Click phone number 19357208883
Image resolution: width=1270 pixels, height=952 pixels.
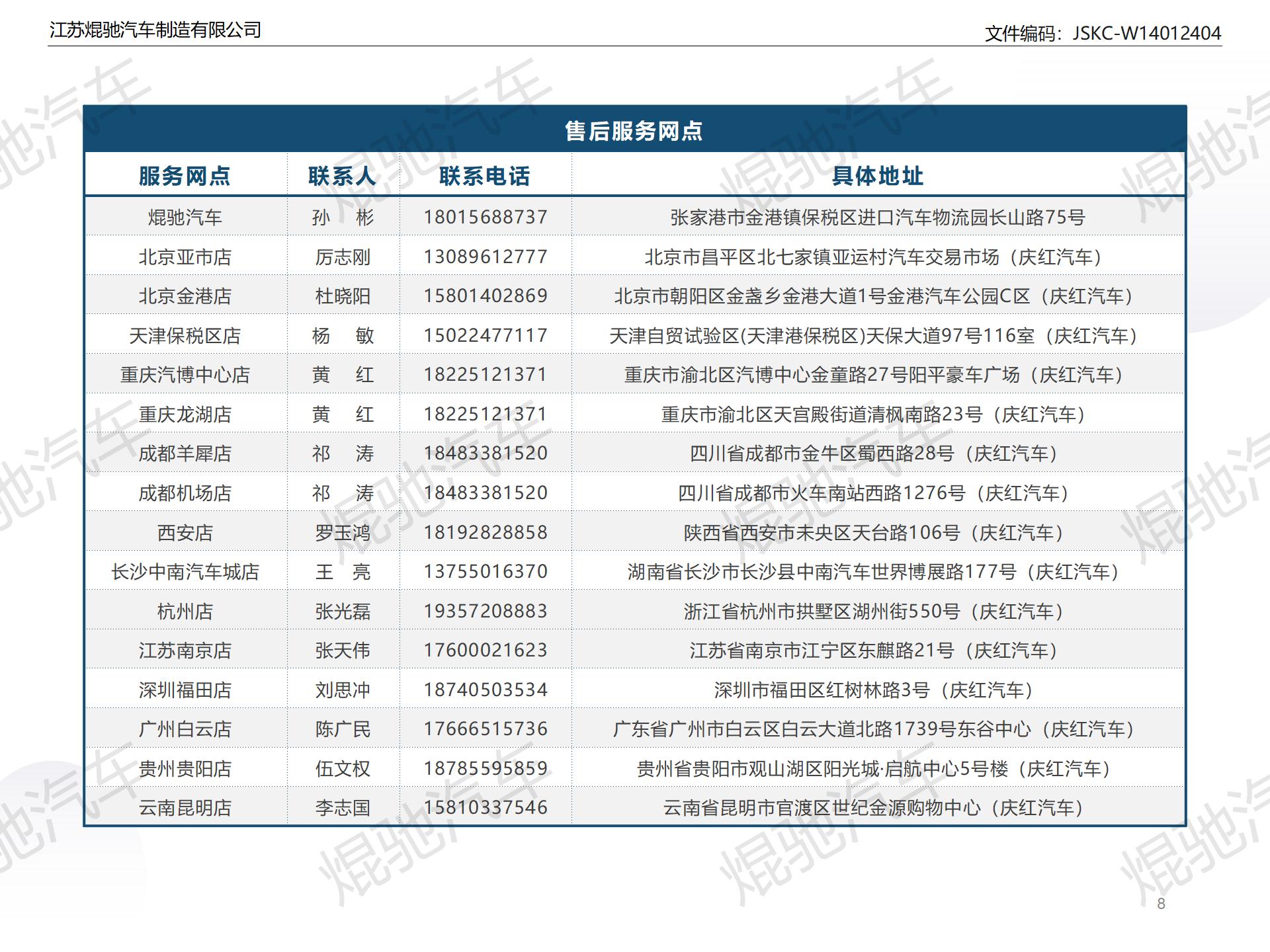[486, 611]
